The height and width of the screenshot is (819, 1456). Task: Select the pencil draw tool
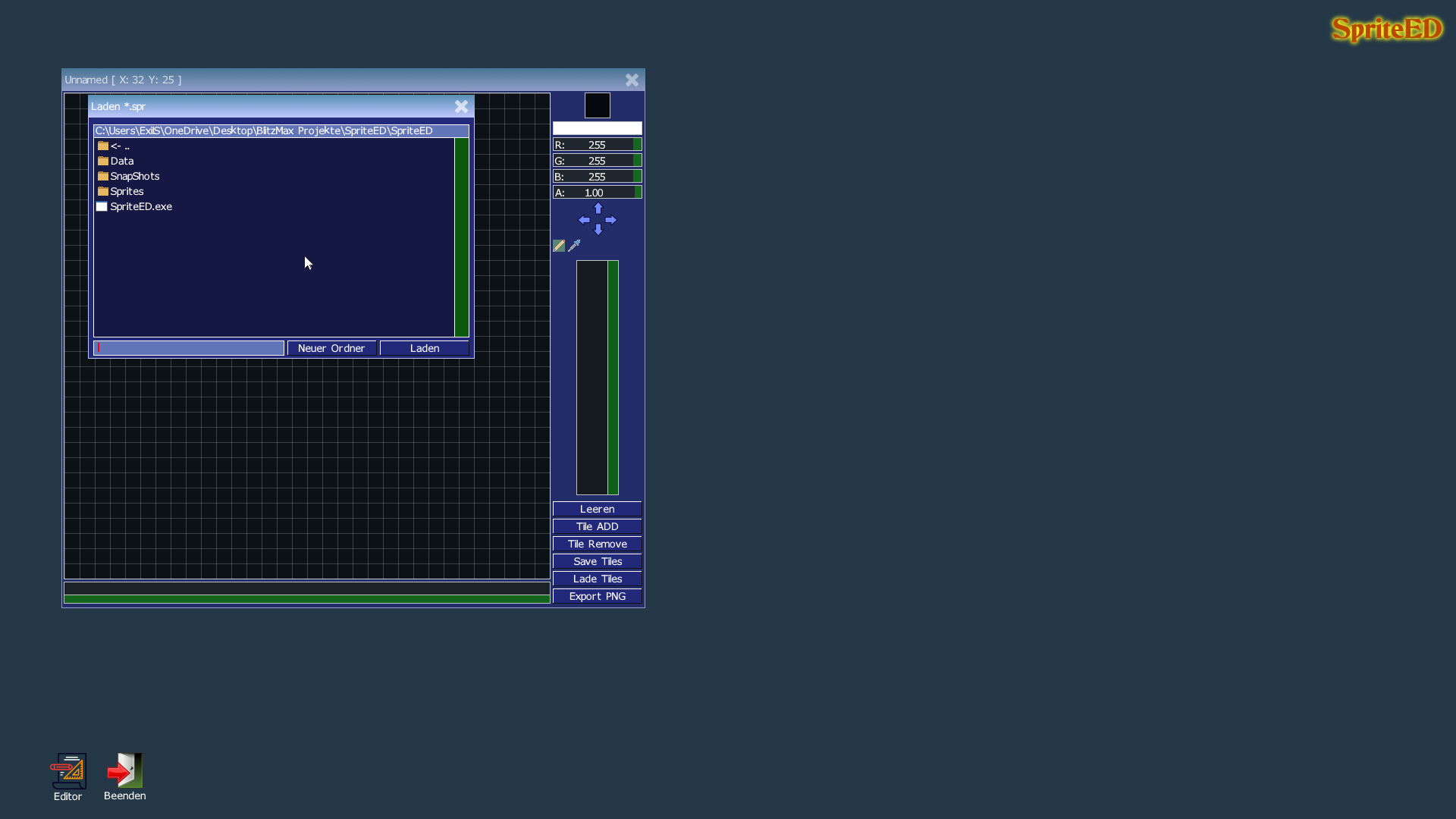coord(559,246)
